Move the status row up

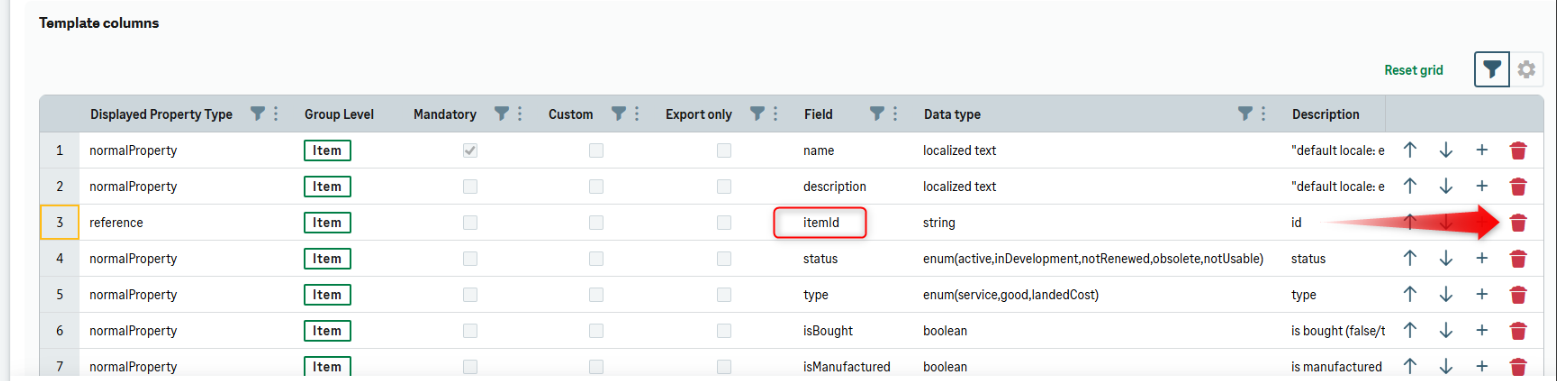tap(1410, 258)
